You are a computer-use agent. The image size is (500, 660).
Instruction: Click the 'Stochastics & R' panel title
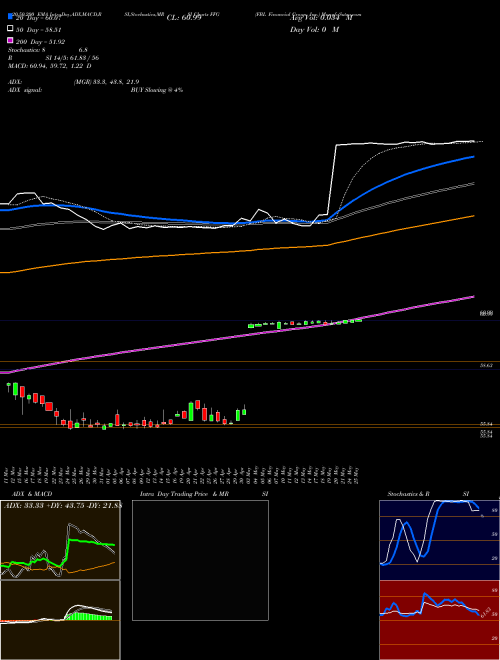pos(408,494)
